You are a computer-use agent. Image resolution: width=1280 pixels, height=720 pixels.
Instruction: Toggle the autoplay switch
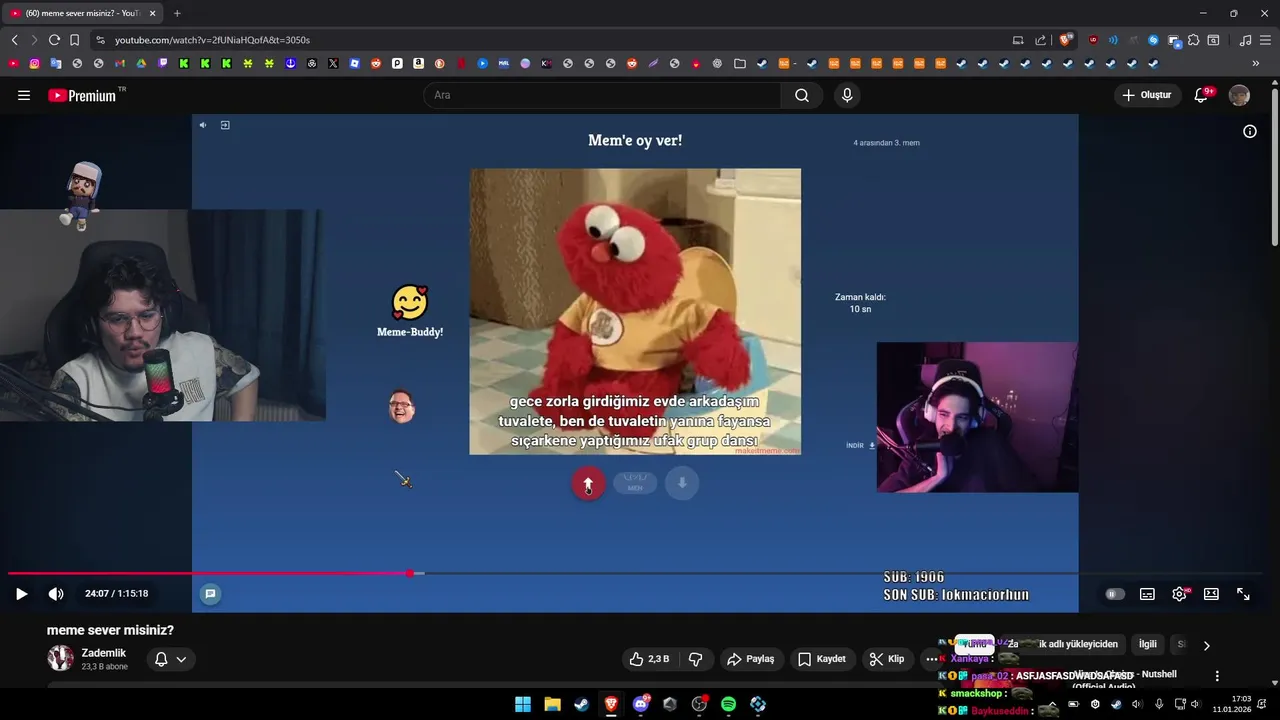[x=1115, y=594]
